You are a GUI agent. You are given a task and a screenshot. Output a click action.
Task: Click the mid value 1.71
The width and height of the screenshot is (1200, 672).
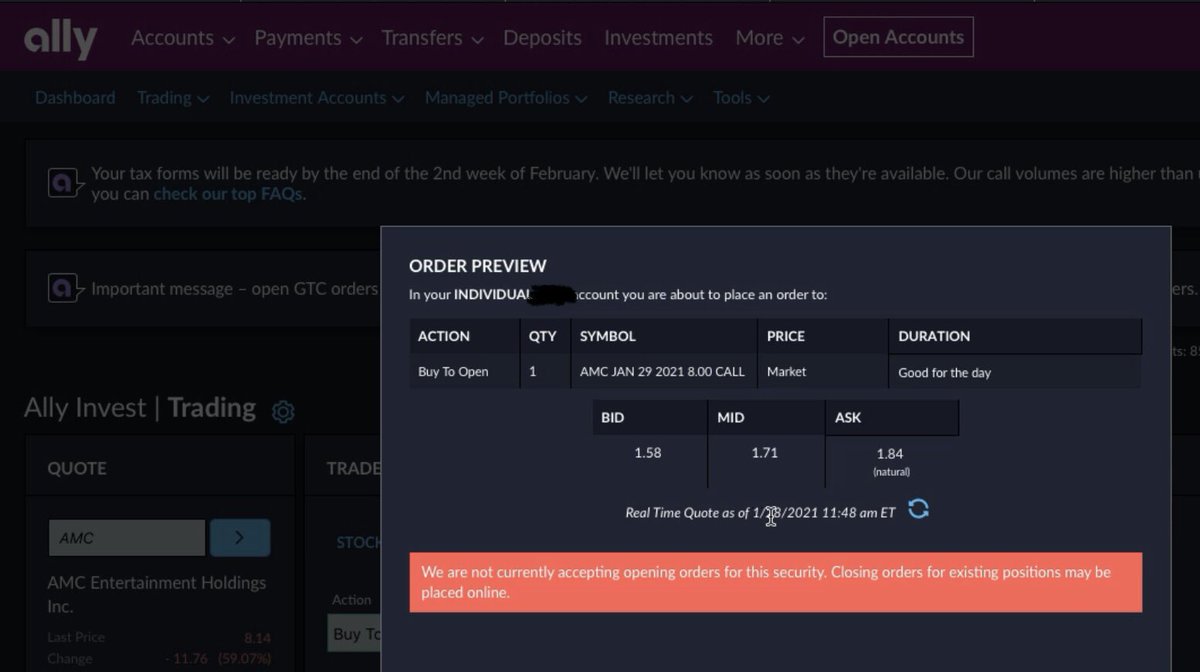tap(765, 453)
